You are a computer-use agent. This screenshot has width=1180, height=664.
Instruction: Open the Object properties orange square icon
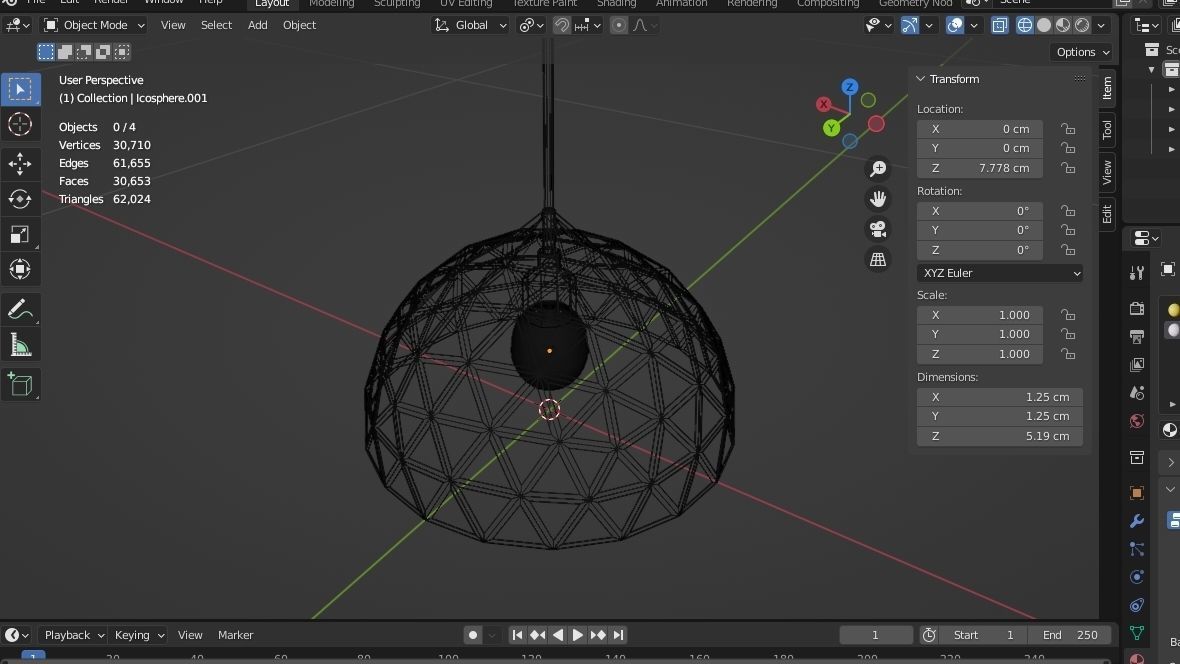click(x=1137, y=493)
